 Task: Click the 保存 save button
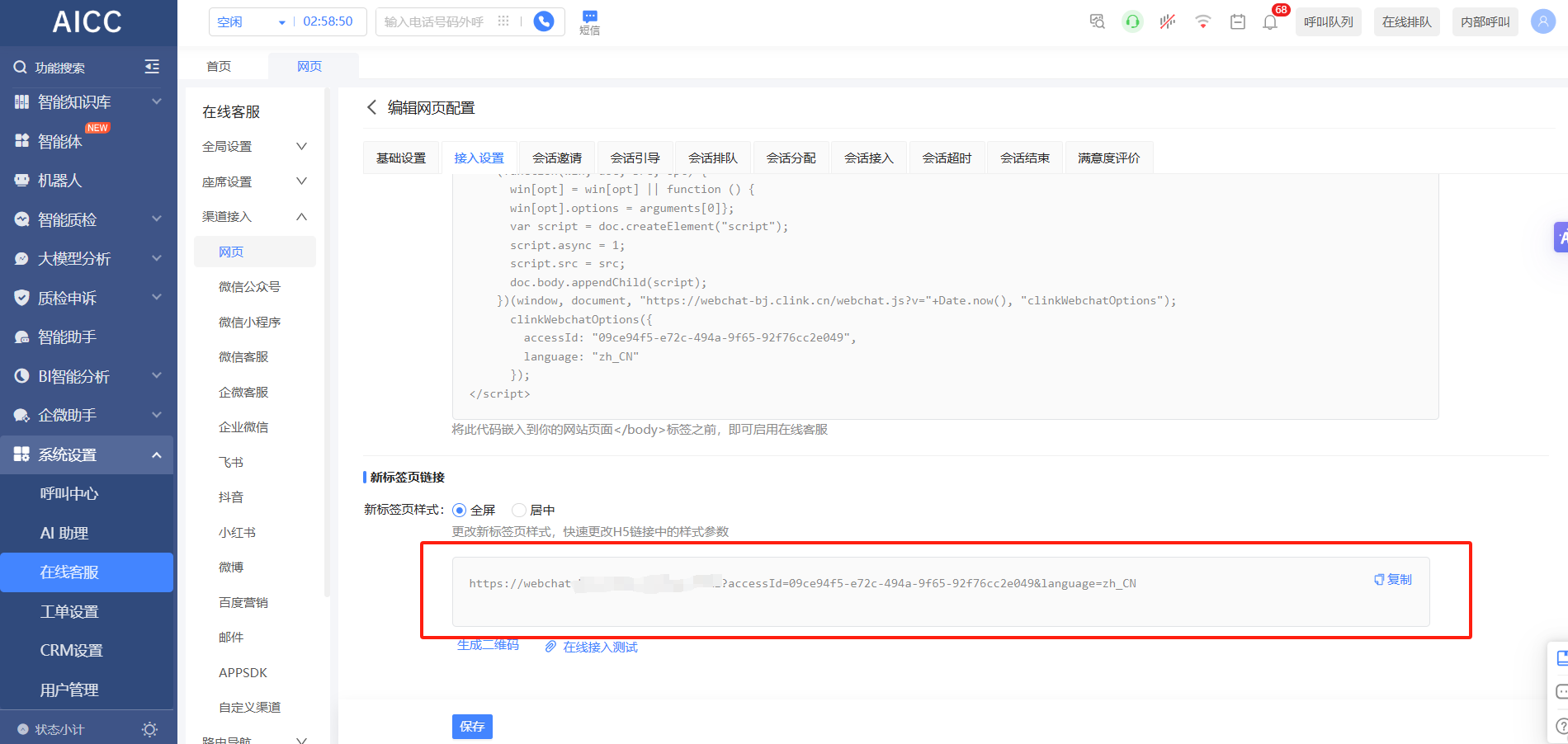click(472, 727)
